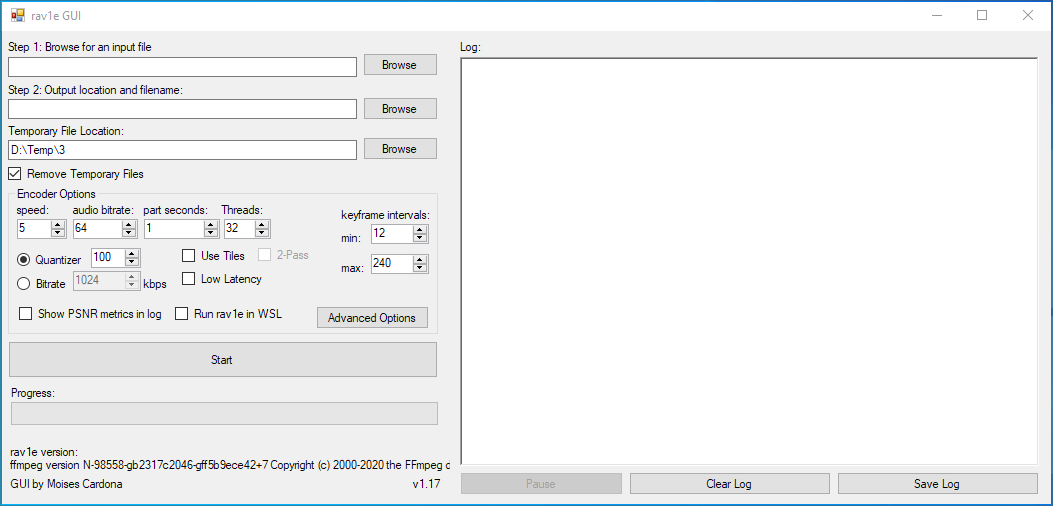This screenshot has height=506, width=1053.
Task: Enable Show PSNR metrics in log
Action: point(26,314)
